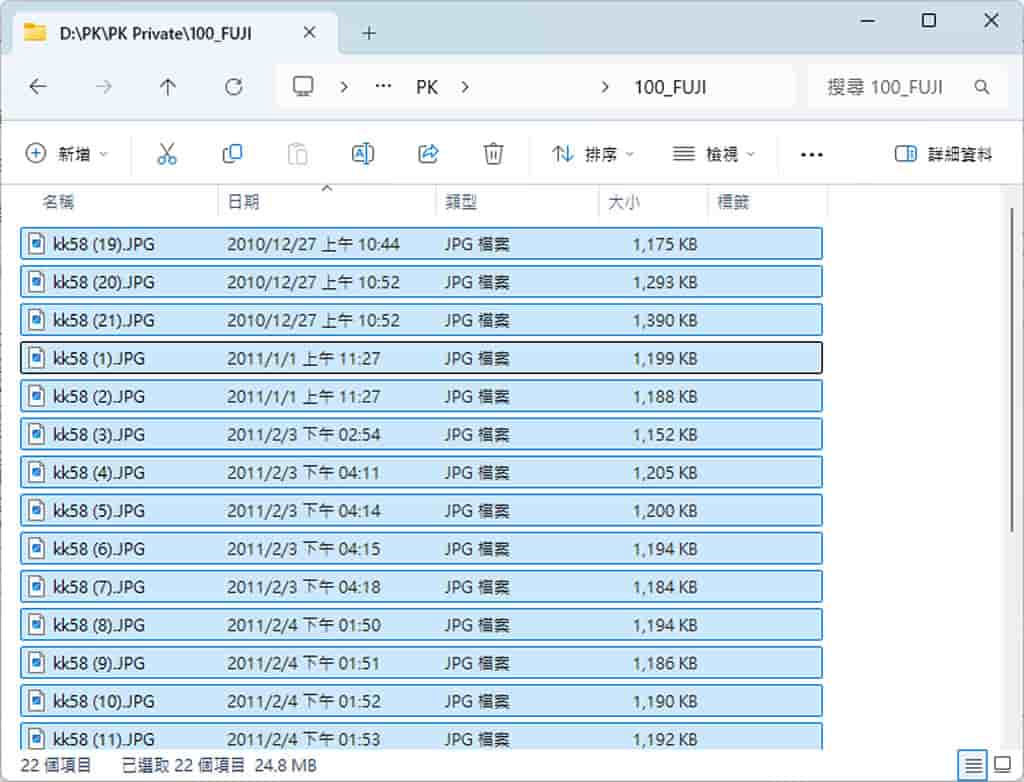Switch to details view icon in status bar
The image size is (1024, 782).
tap(972, 764)
